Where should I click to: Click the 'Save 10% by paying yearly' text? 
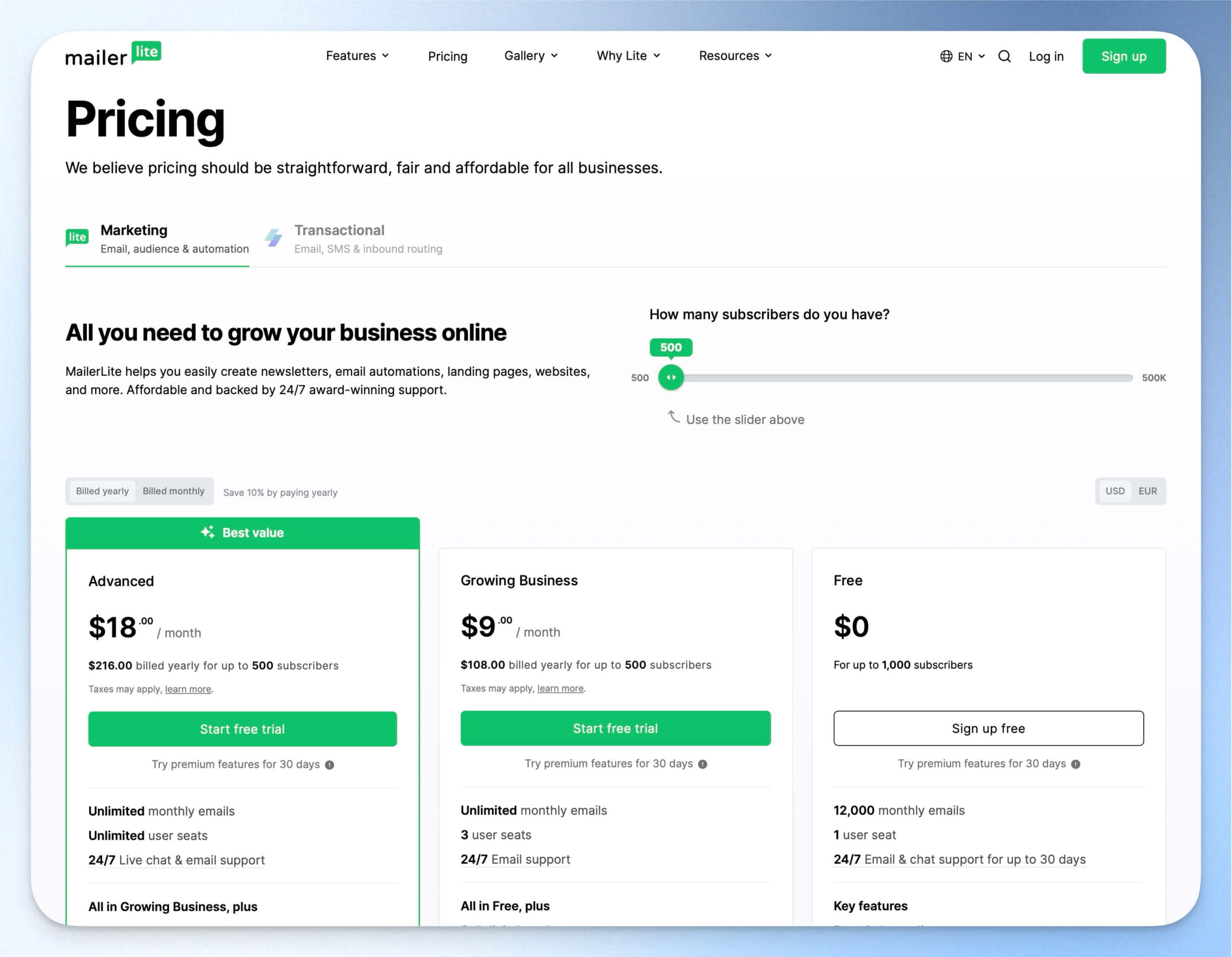pos(281,492)
